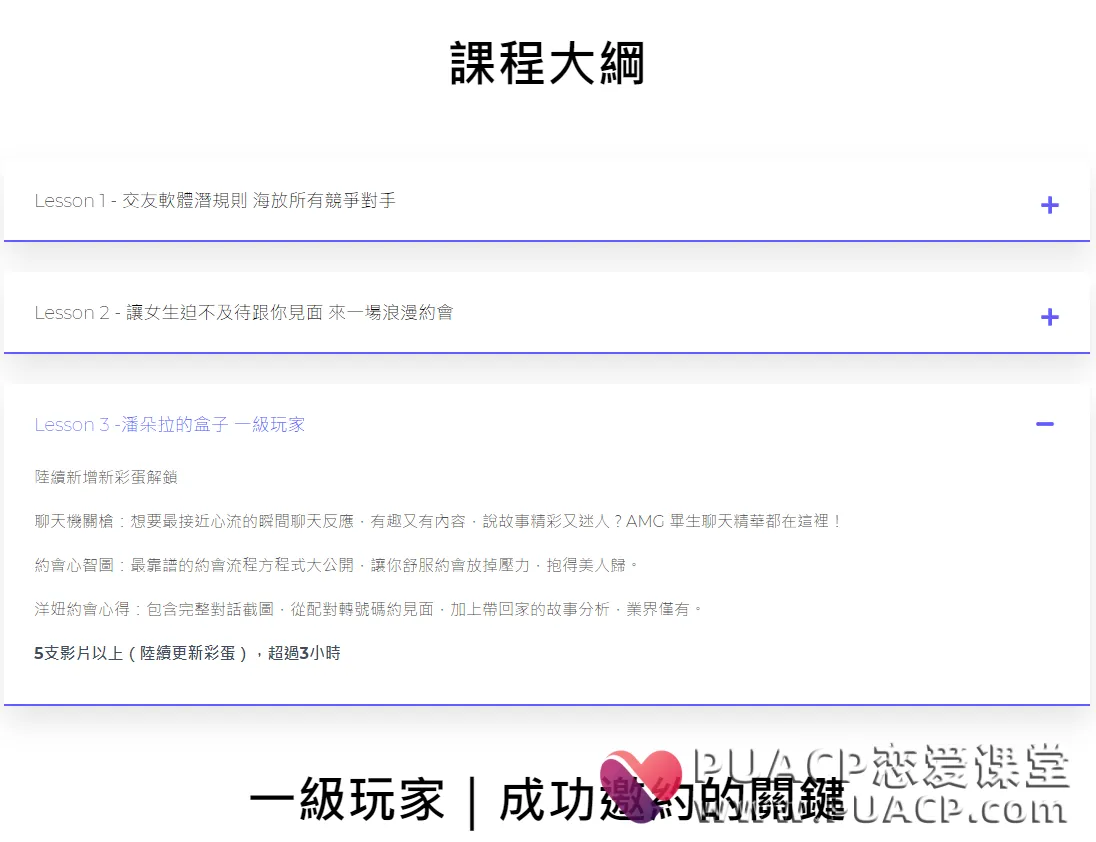This screenshot has width=1096, height=842.
Task: Expand Lesson 2 using its plus icon
Action: 1049,317
